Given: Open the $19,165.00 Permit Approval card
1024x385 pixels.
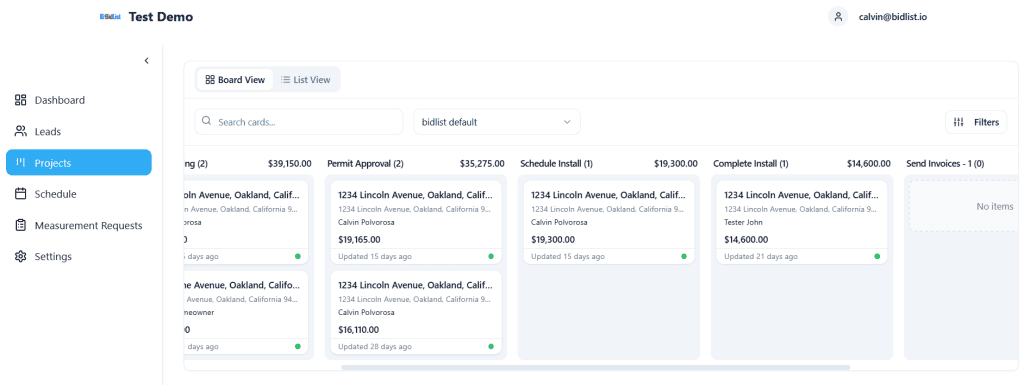Looking at the screenshot, I should (416, 222).
